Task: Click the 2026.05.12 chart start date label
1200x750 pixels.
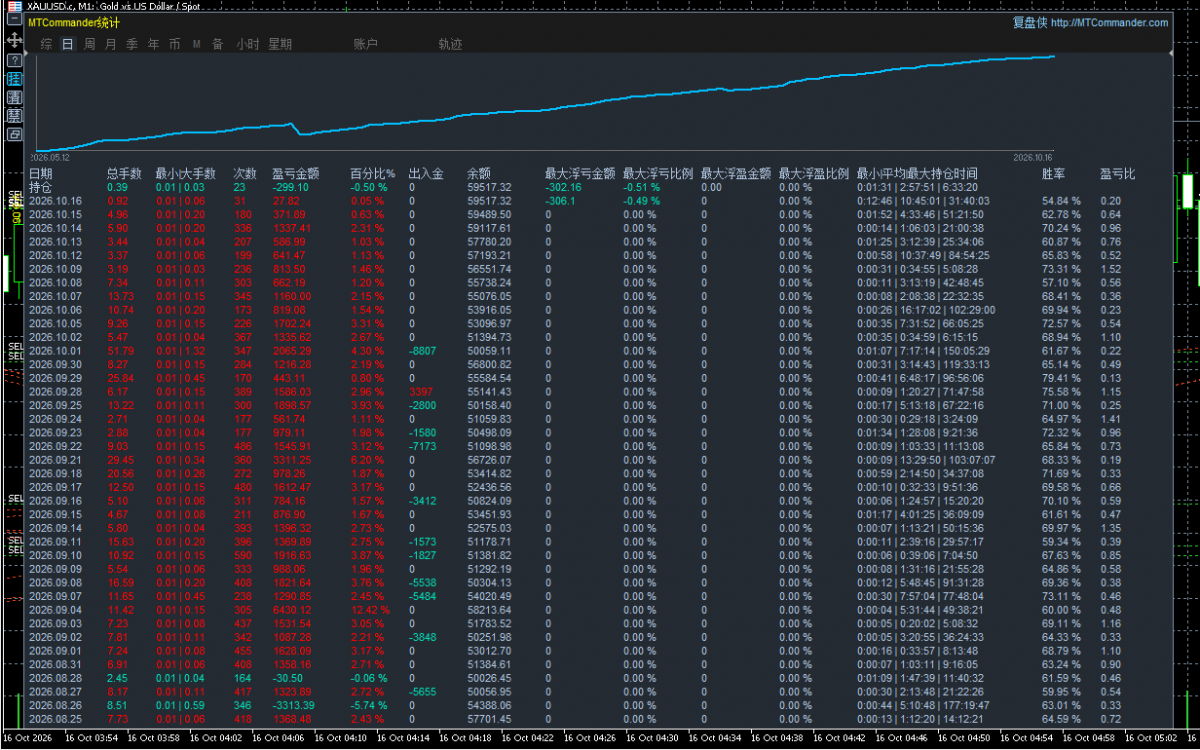Action: (x=50, y=157)
